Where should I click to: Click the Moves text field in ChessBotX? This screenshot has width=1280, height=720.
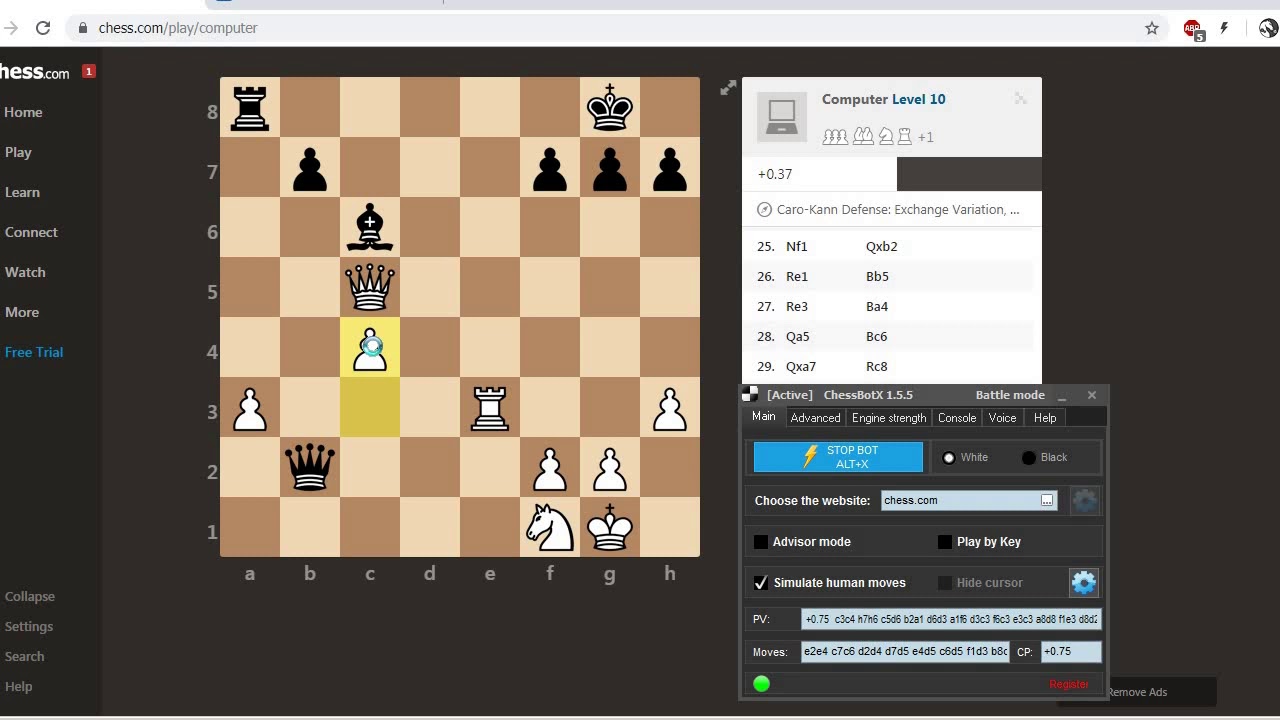tap(905, 652)
